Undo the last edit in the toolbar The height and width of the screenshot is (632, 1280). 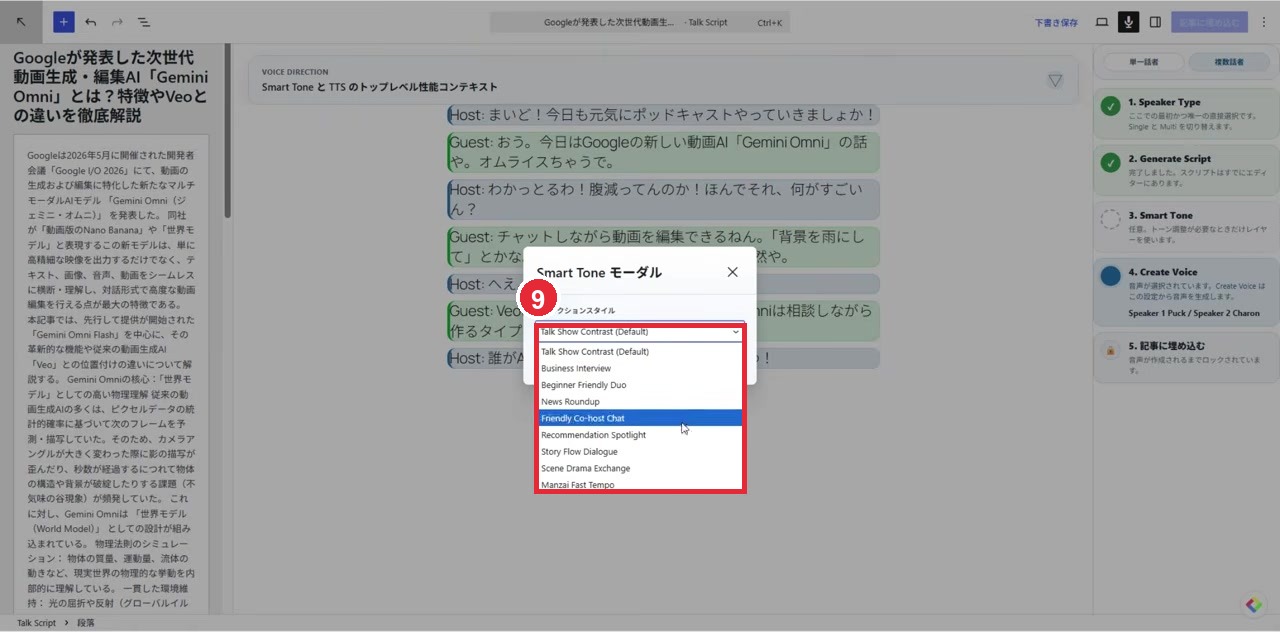pyautogui.click(x=91, y=22)
